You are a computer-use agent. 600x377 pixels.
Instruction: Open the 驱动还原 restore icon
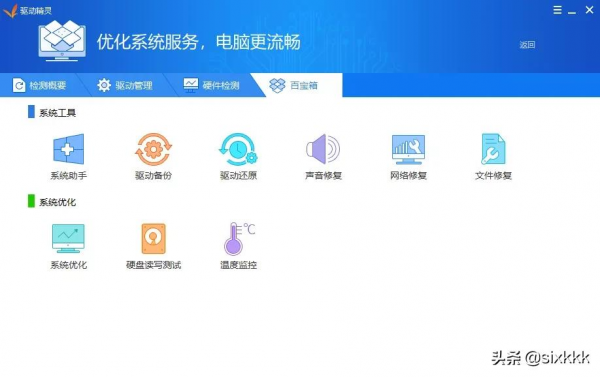tap(238, 149)
